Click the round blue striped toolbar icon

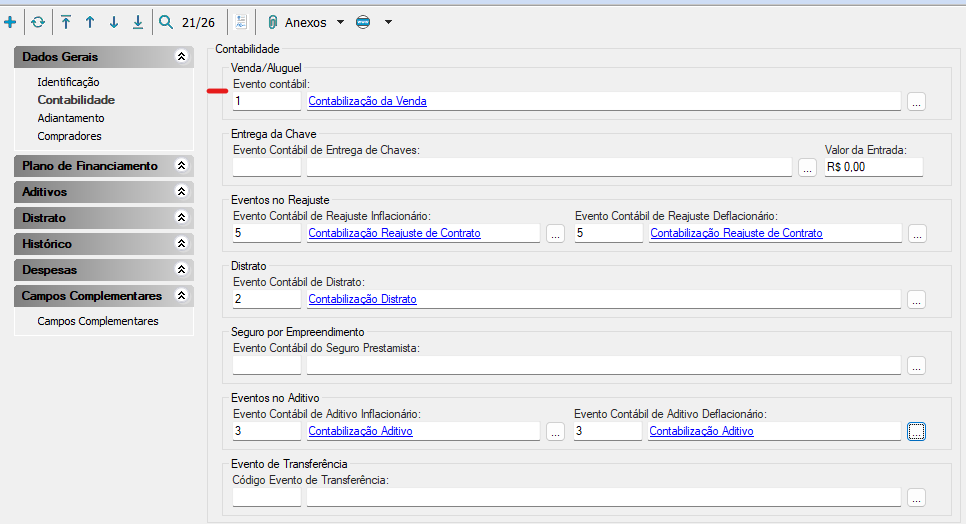pos(363,22)
